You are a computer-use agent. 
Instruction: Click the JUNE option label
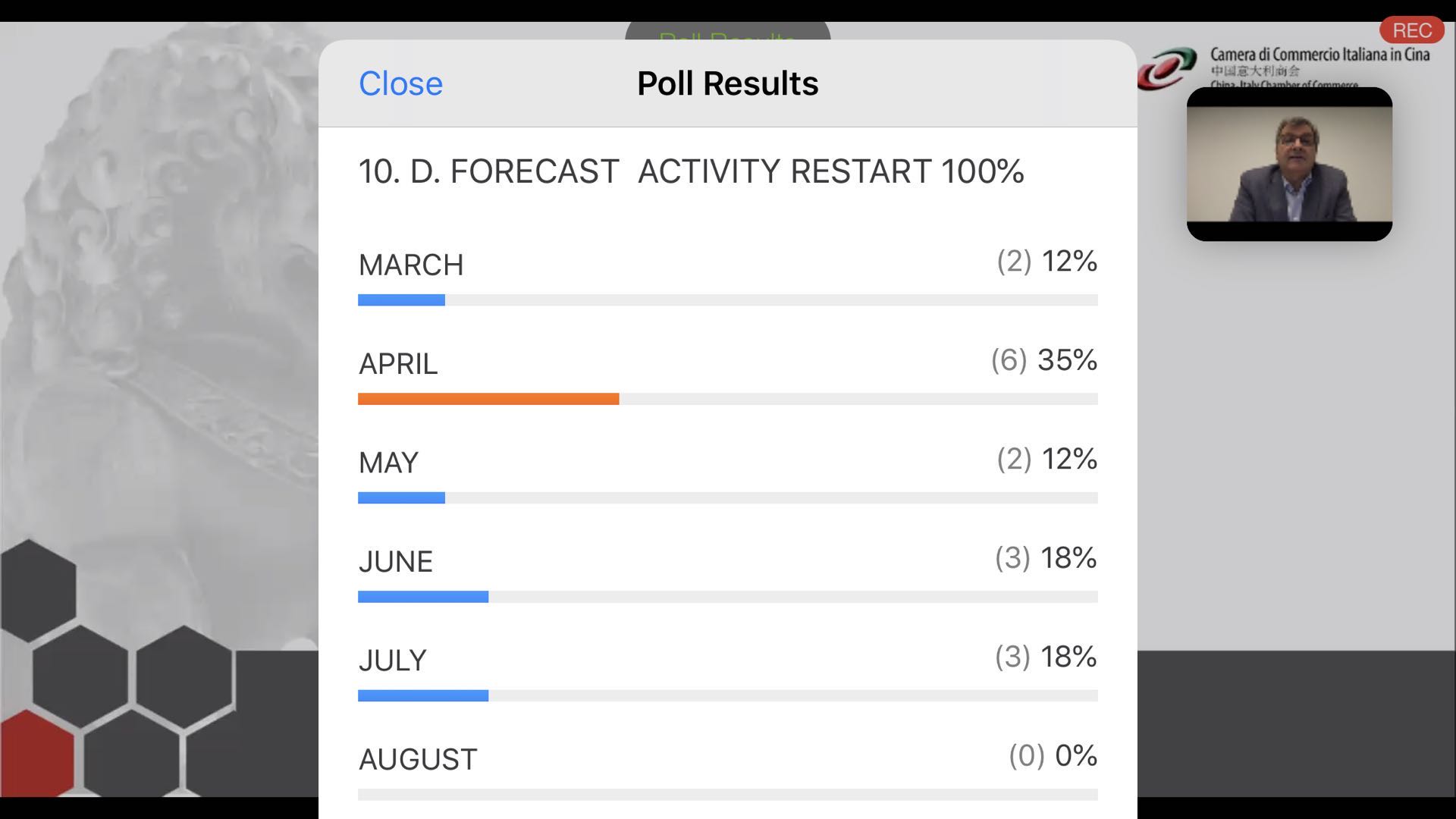(396, 562)
